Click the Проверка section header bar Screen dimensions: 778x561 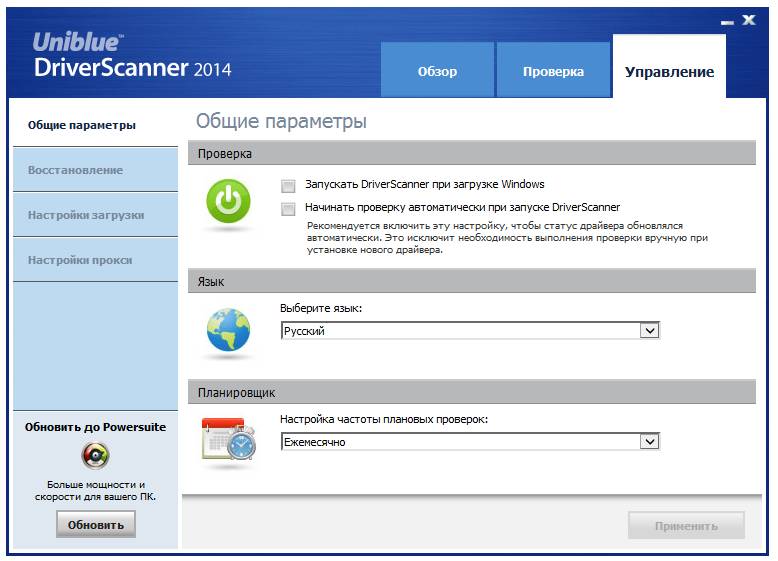tap(472, 153)
